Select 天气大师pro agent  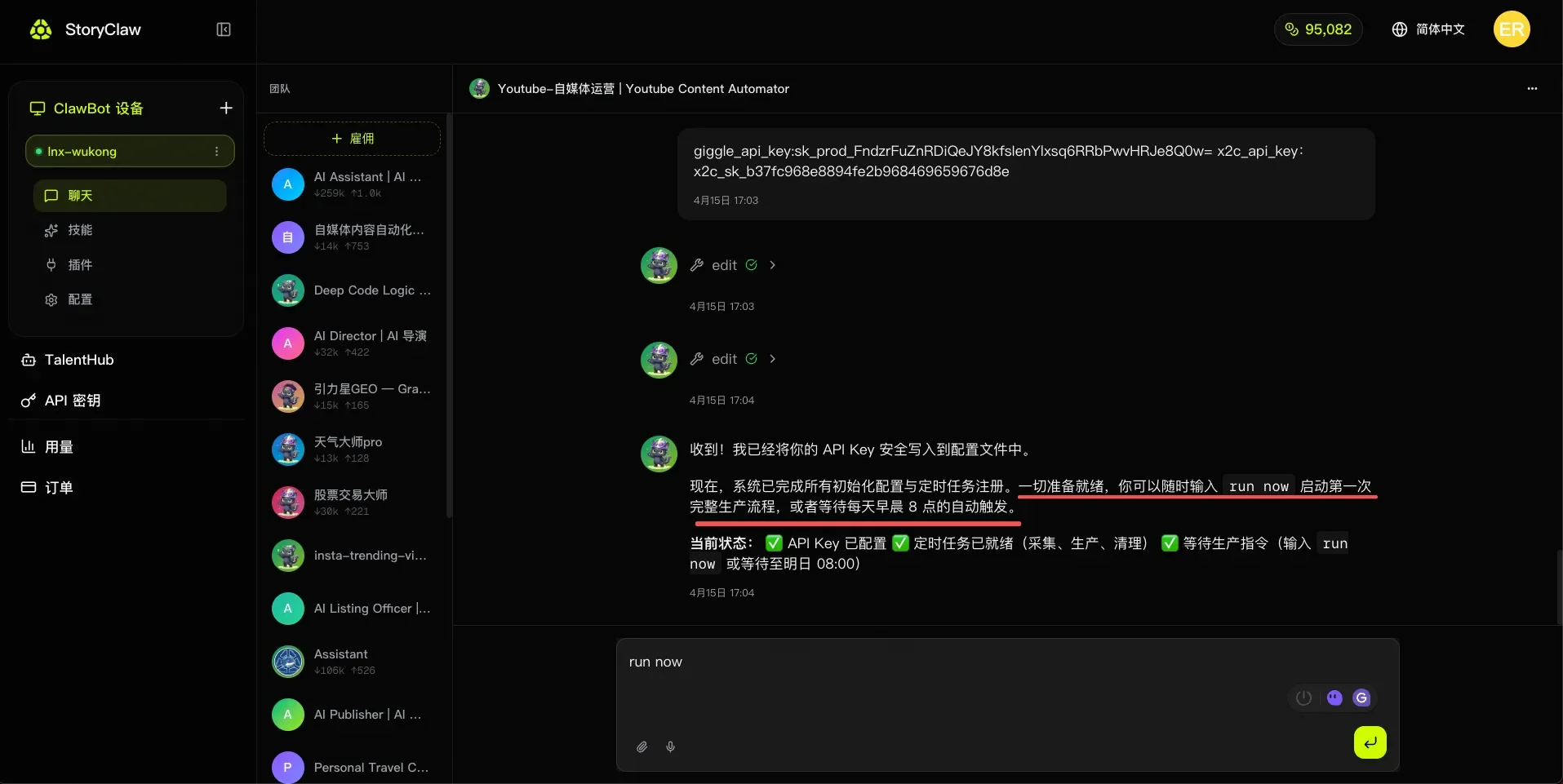tap(352, 450)
